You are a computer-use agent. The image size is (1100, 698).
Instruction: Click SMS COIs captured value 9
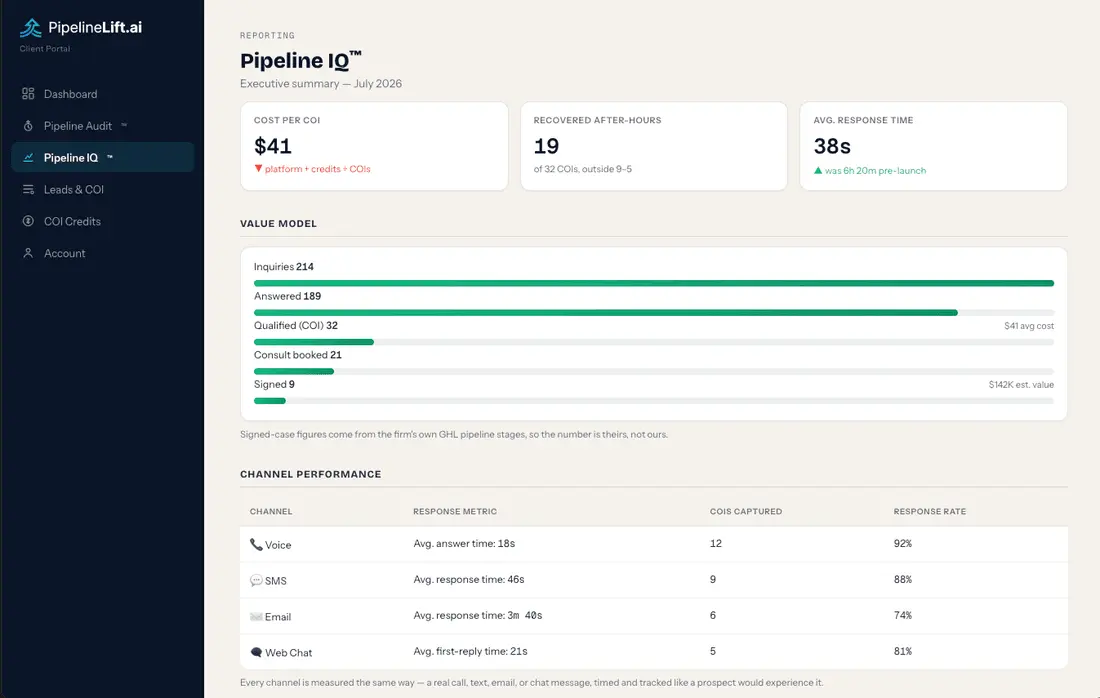713,579
